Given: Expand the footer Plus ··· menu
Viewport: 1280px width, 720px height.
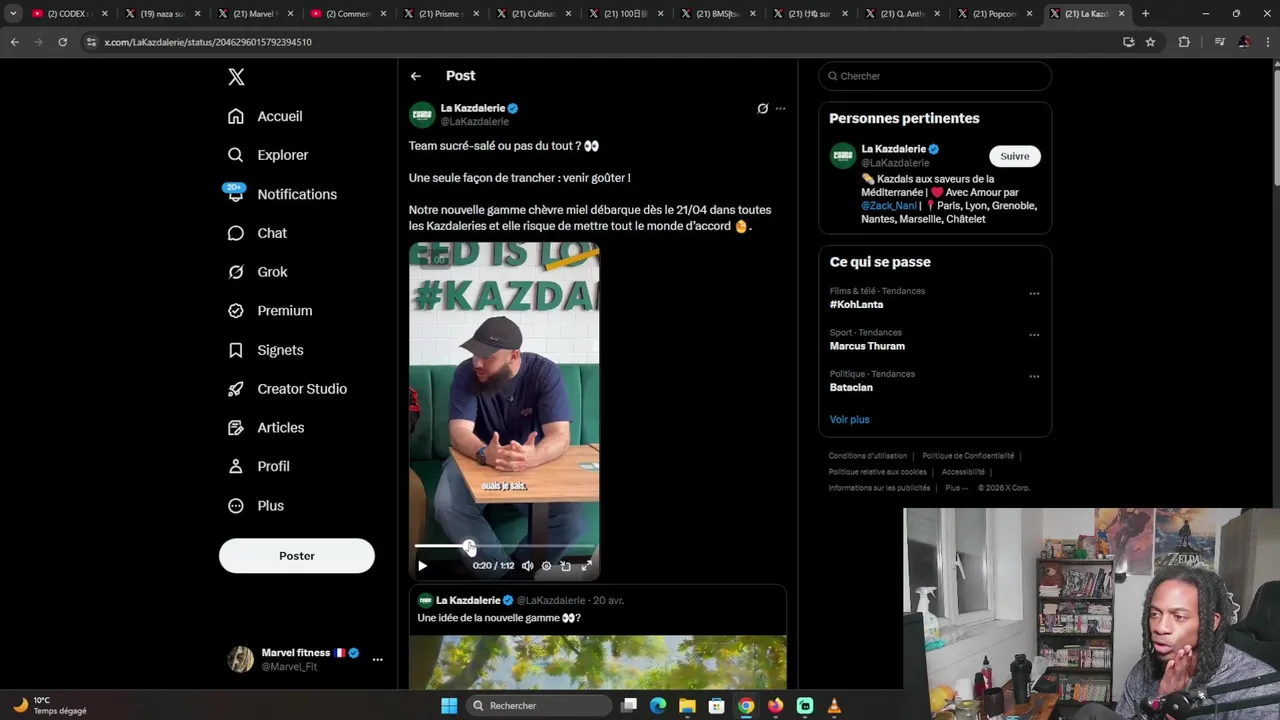Looking at the screenshot, I should click(956, 488).
